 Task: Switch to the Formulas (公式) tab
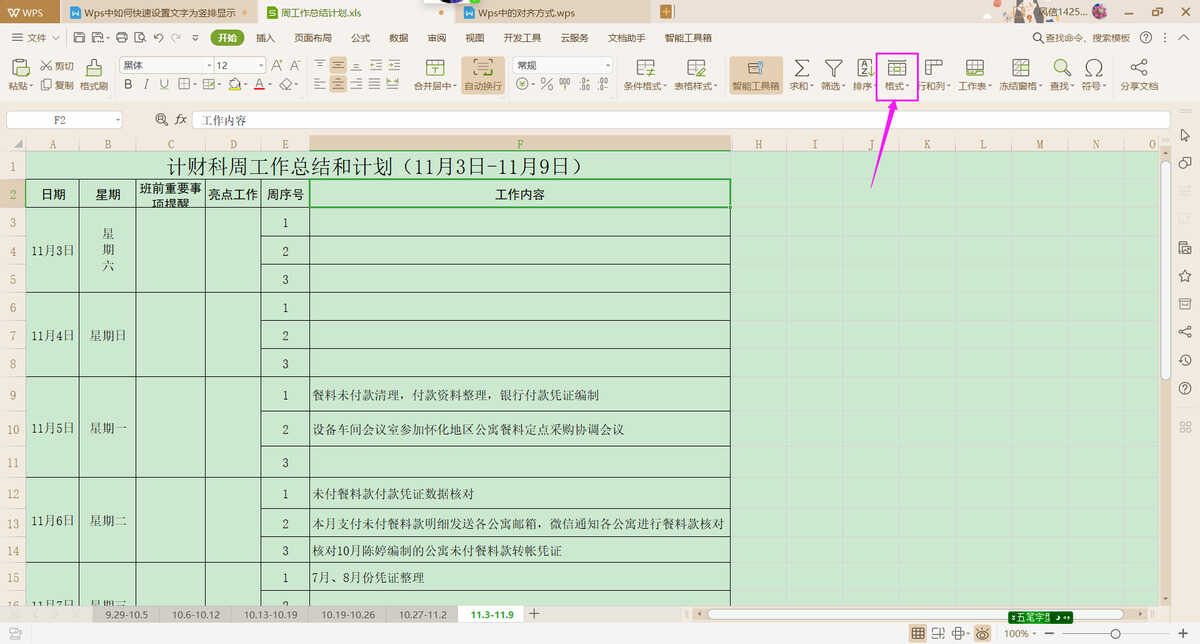360,37
